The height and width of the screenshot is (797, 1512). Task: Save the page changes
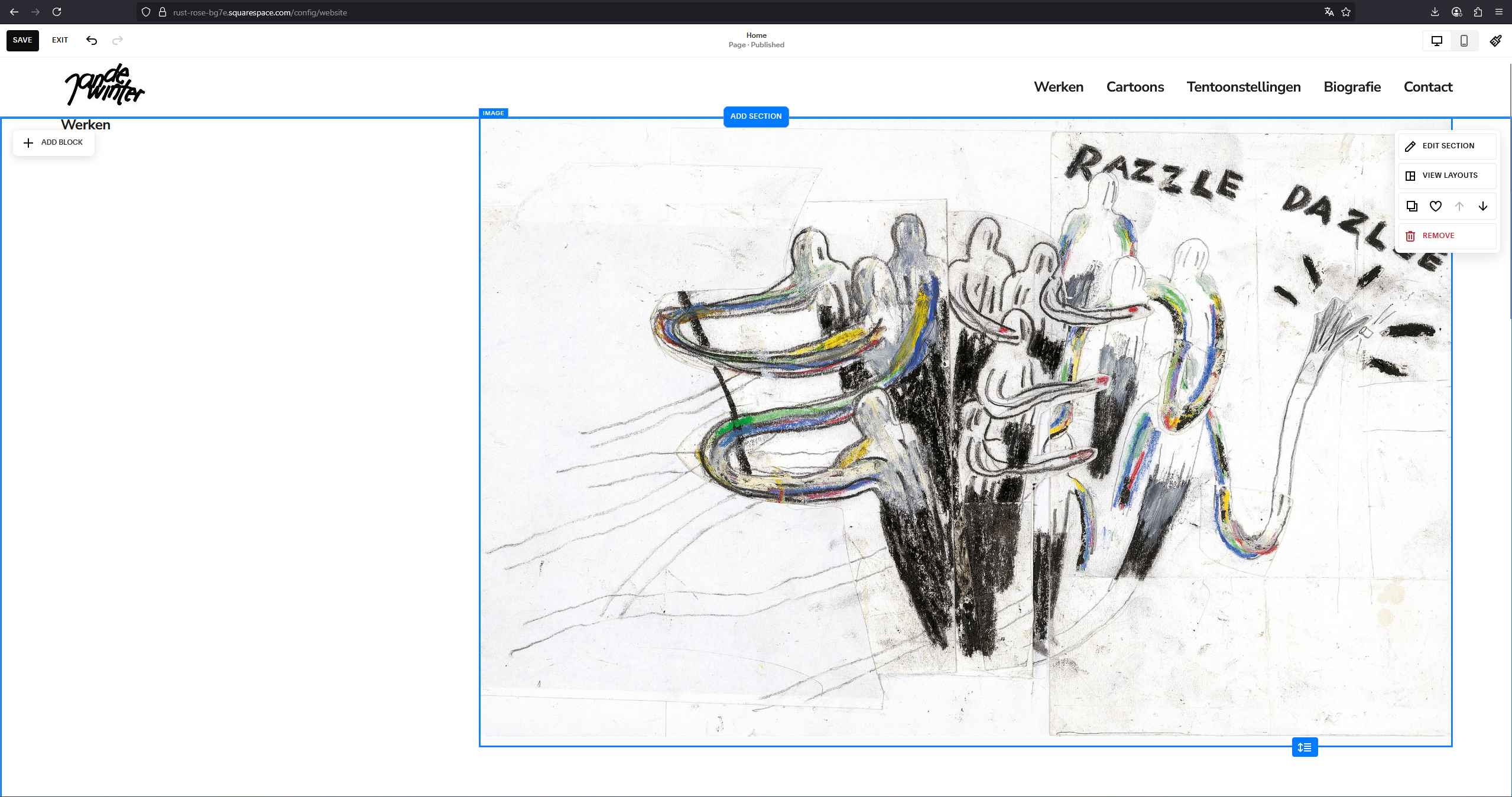click(x=22, y=40)
